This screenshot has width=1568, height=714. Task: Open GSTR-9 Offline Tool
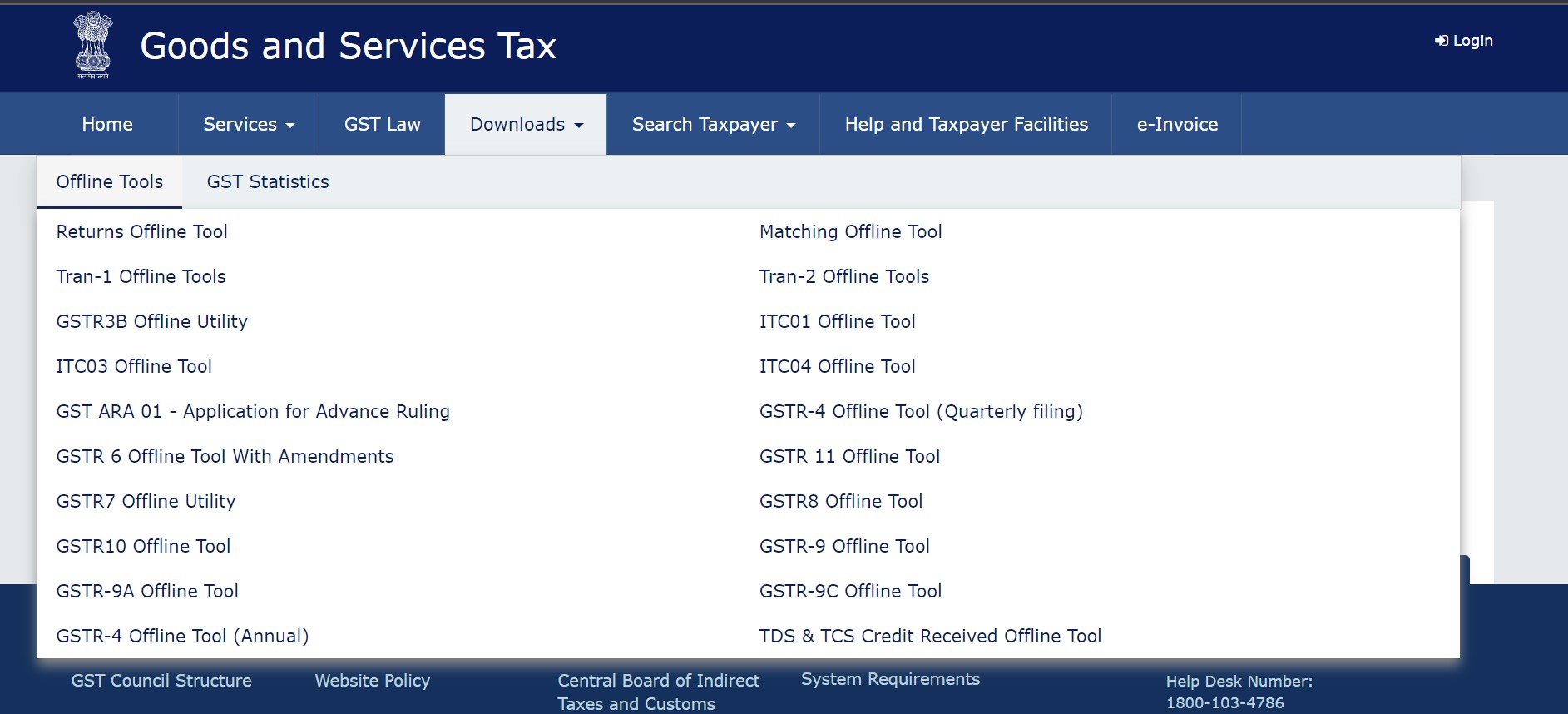point(844,546)
